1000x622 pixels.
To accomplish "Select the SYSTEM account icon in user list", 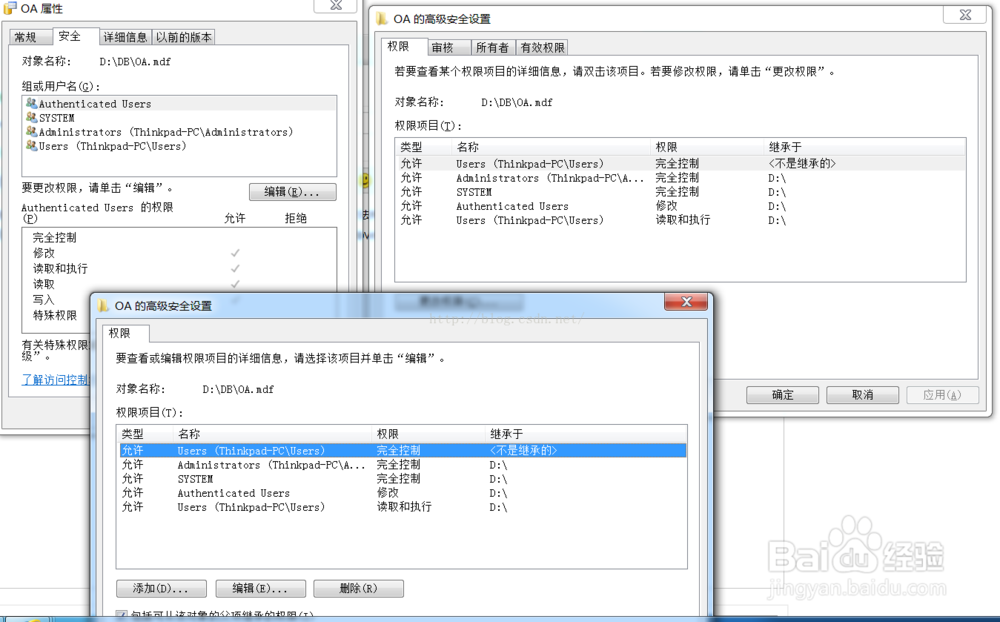I will tap(31, 116).
